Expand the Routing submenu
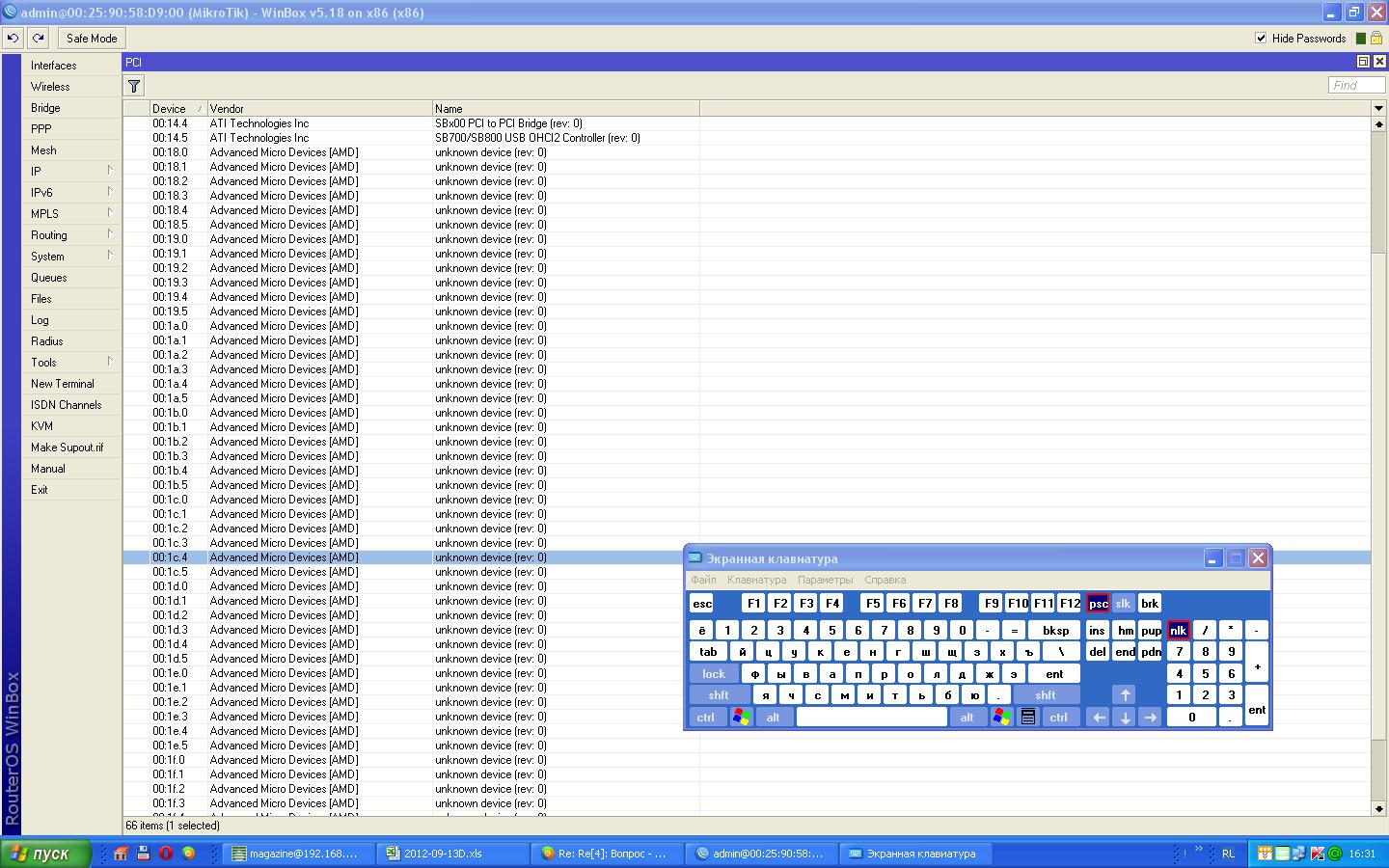Screen dimensions: 1389x868 [x=71, y=235]
